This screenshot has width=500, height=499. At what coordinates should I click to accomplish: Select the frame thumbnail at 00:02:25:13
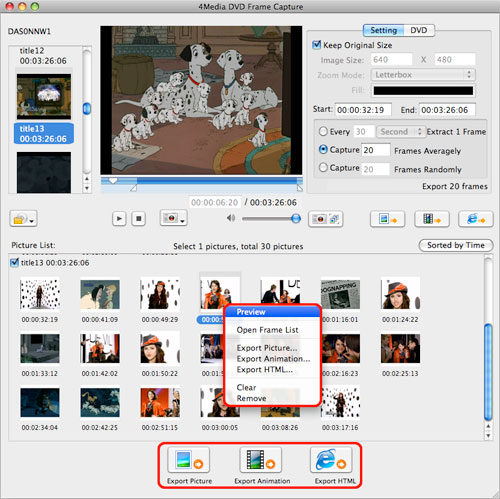[400, 348]
